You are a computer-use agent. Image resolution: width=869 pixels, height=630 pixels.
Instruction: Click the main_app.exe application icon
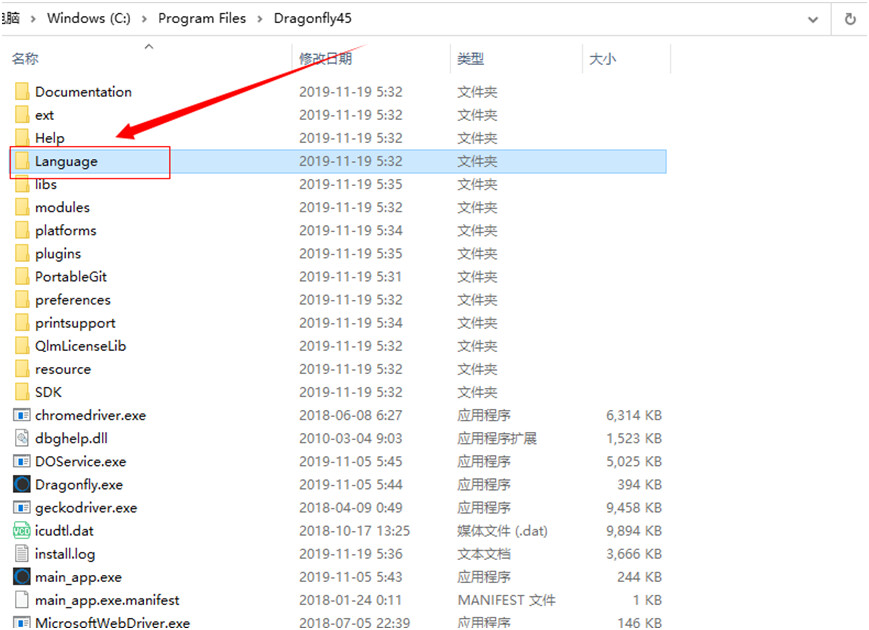tap(22, 577)
